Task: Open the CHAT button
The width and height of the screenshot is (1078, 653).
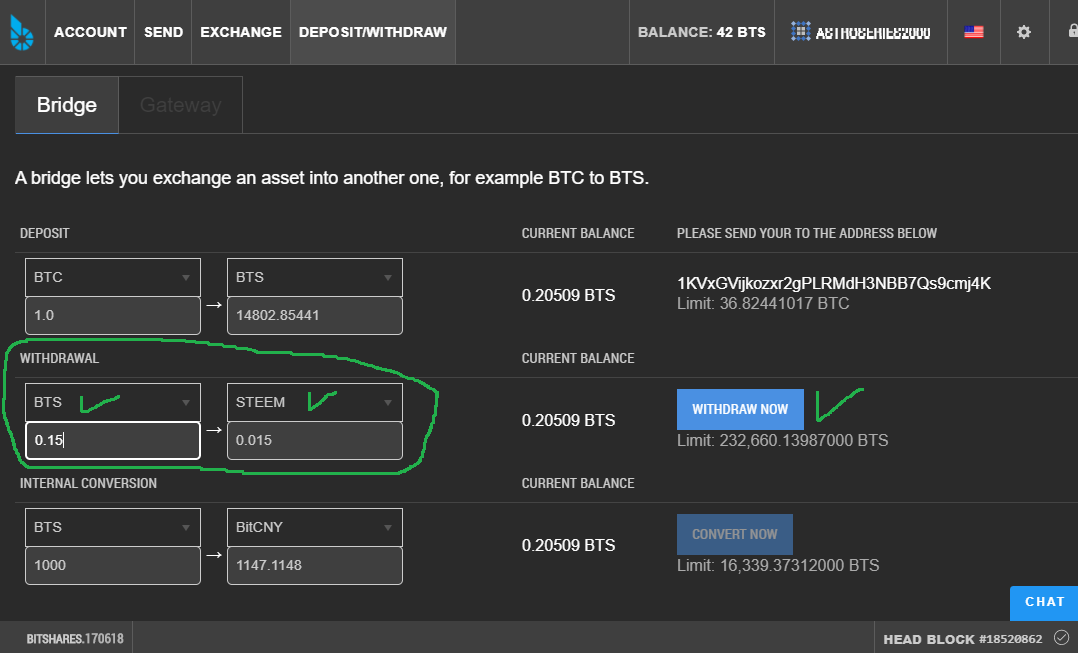Action: coord(1044,603)
